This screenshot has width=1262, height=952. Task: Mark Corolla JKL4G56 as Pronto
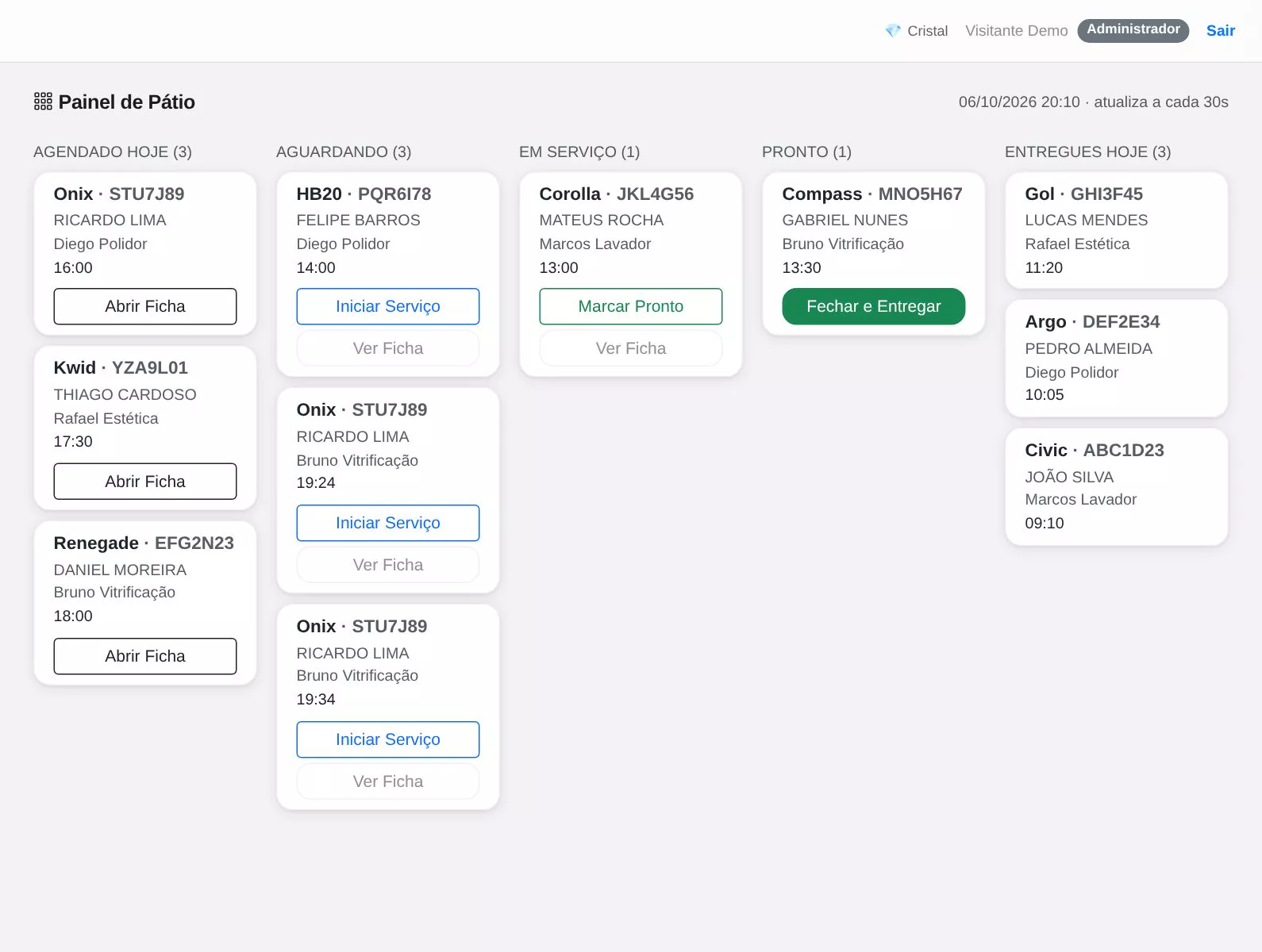pos(631,306)
